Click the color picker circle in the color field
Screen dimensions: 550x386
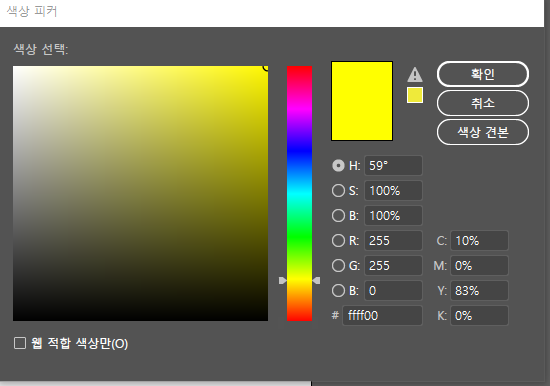pyautogui.click(x=266, y=67)
